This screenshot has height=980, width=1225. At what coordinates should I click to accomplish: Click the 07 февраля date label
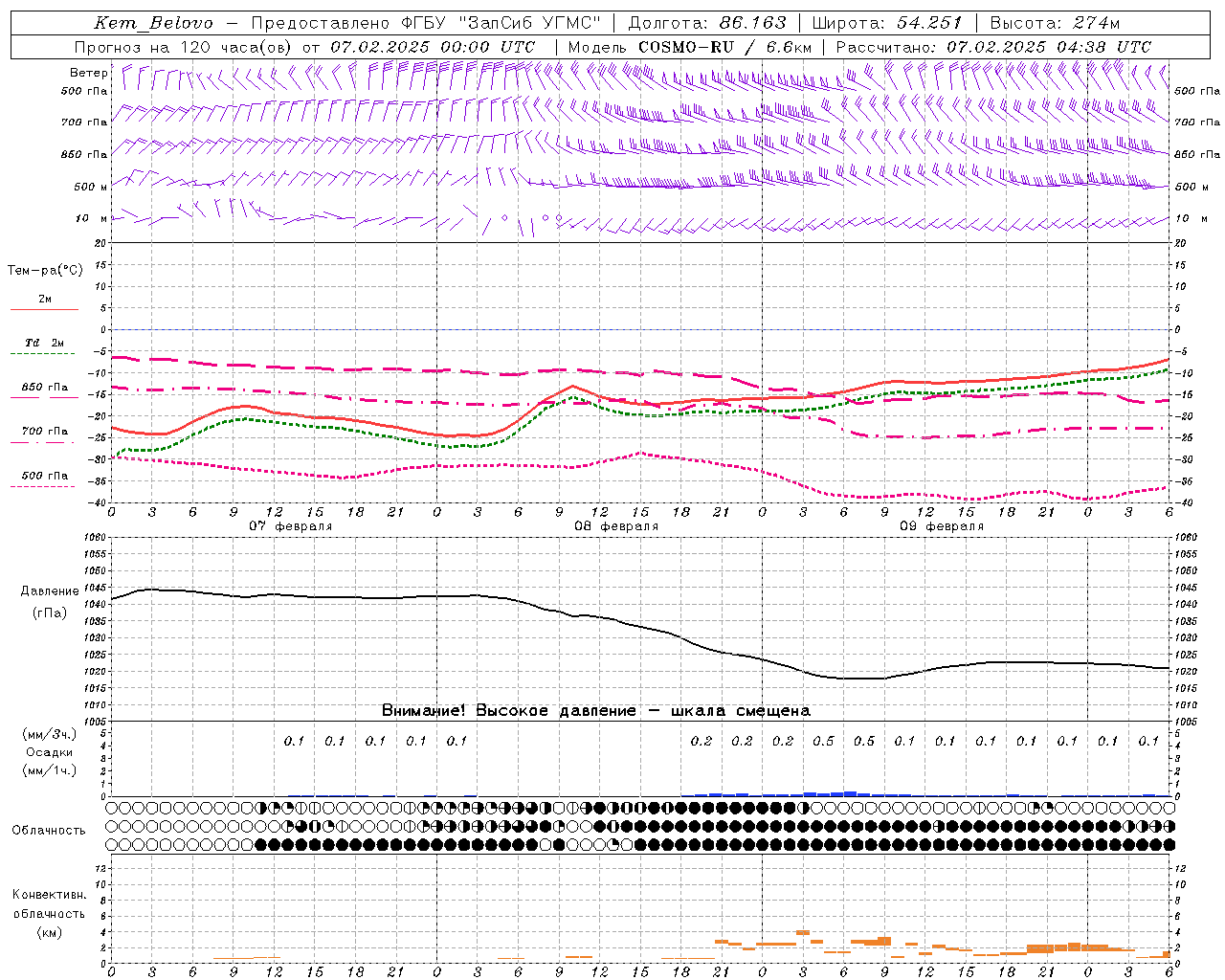tap(291, 526)
